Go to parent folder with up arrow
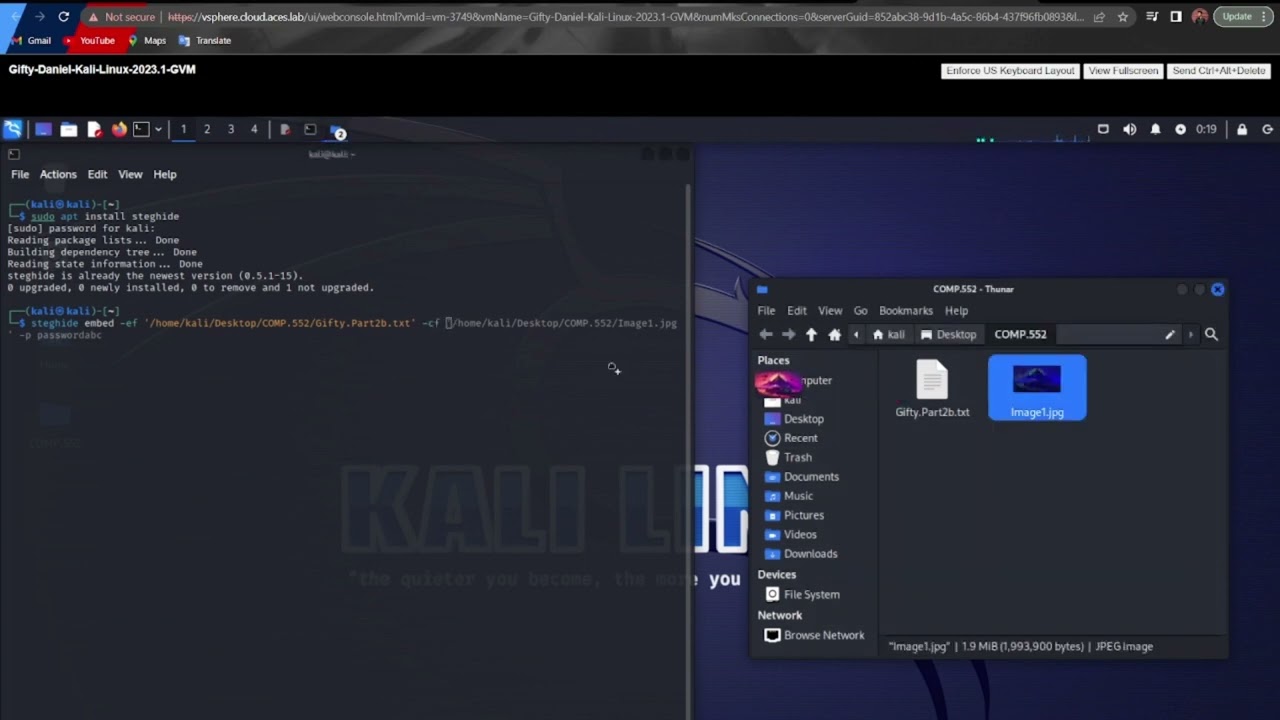 (811, 334)
